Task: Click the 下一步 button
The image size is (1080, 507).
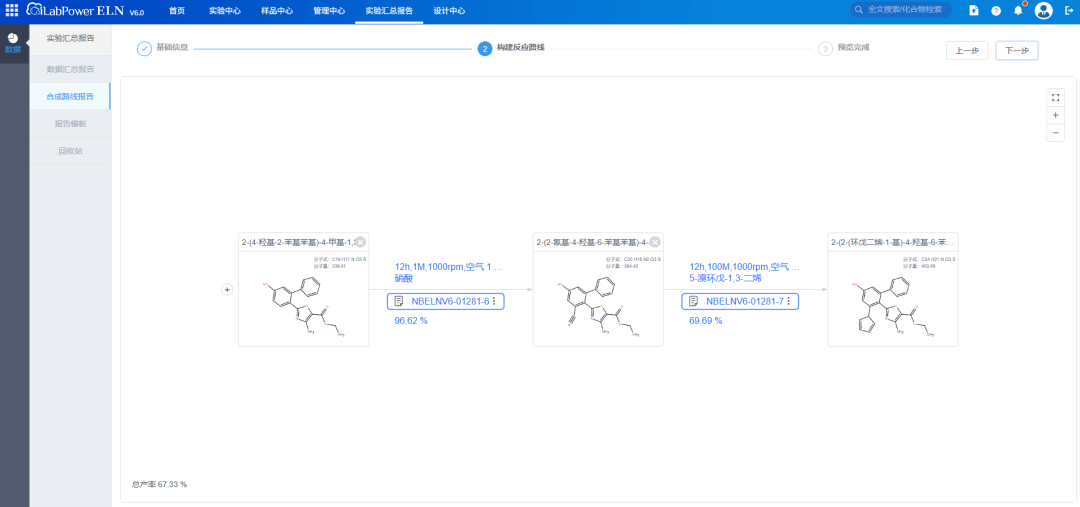Action: [1017, 50]
